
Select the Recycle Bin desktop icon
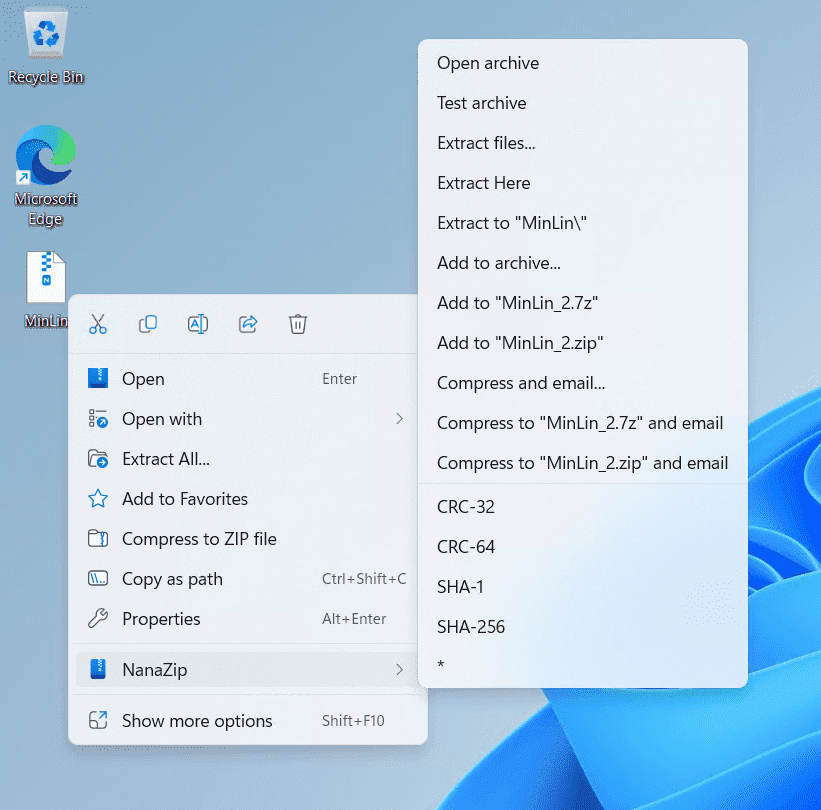(x=46, y=47)
